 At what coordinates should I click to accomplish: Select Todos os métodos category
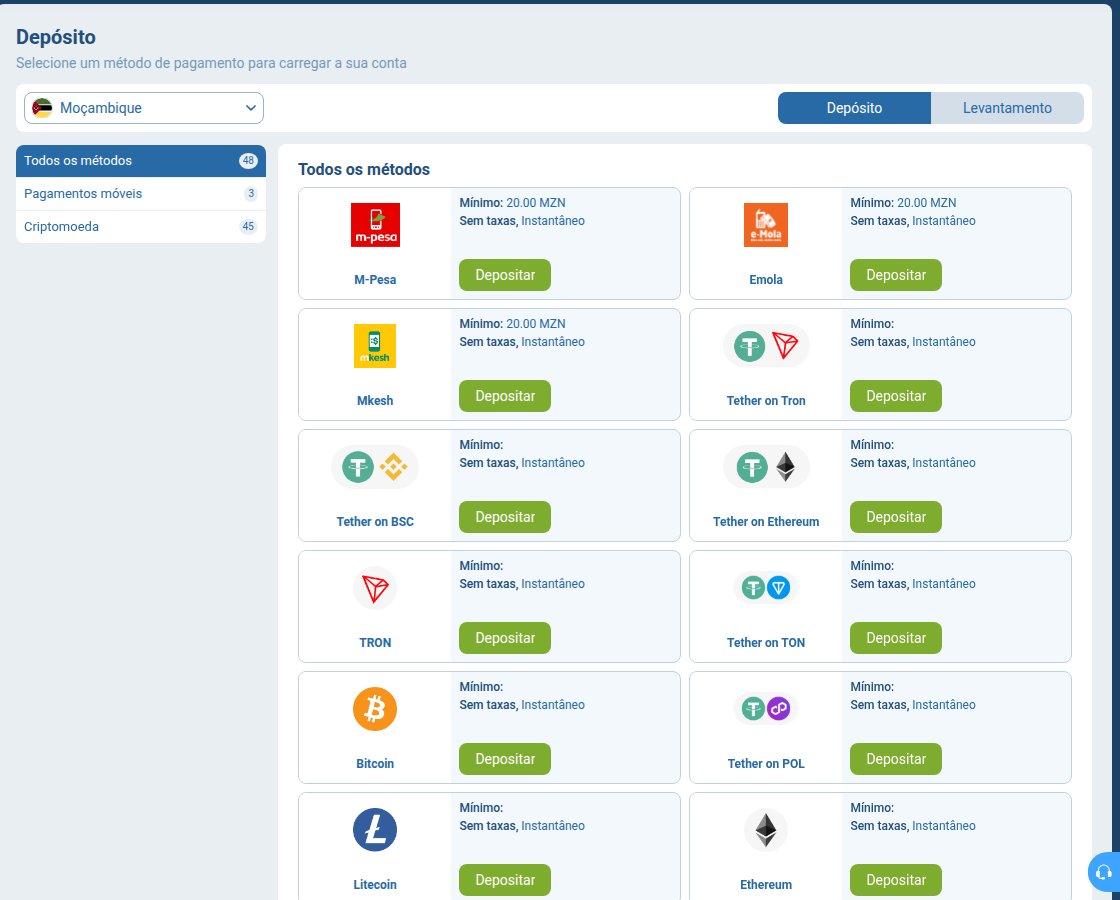pos(141,161)
